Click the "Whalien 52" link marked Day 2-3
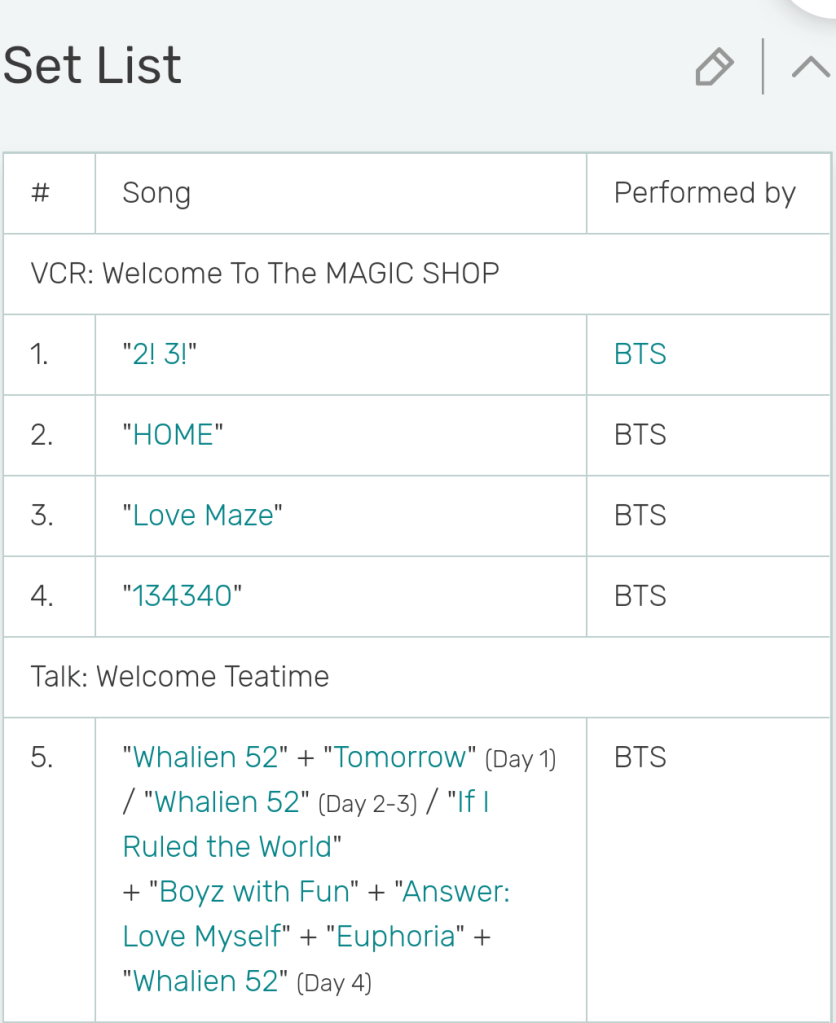 point(227,802)
